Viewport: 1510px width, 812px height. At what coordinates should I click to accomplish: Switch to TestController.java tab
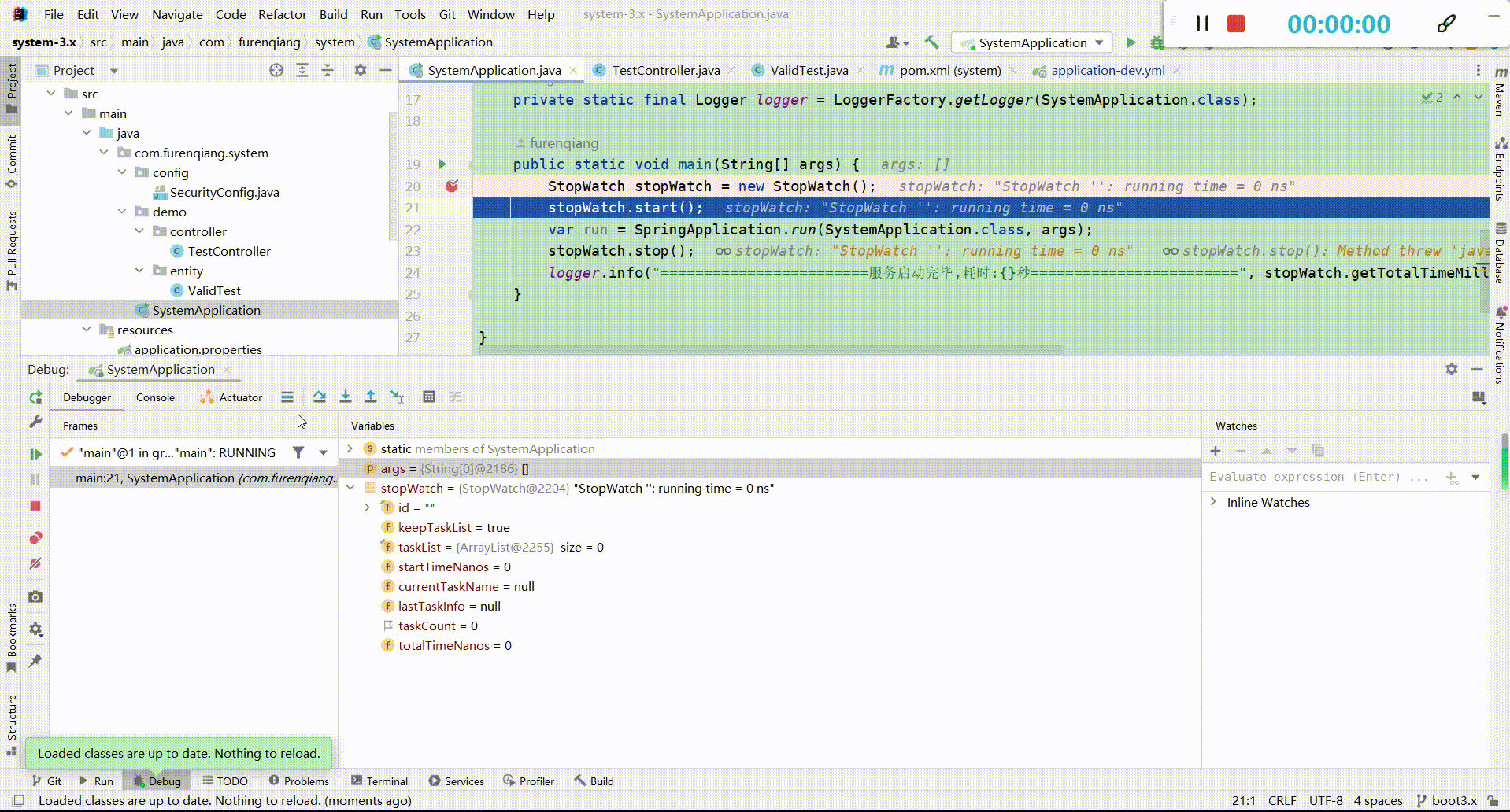[x=665, y=70]
